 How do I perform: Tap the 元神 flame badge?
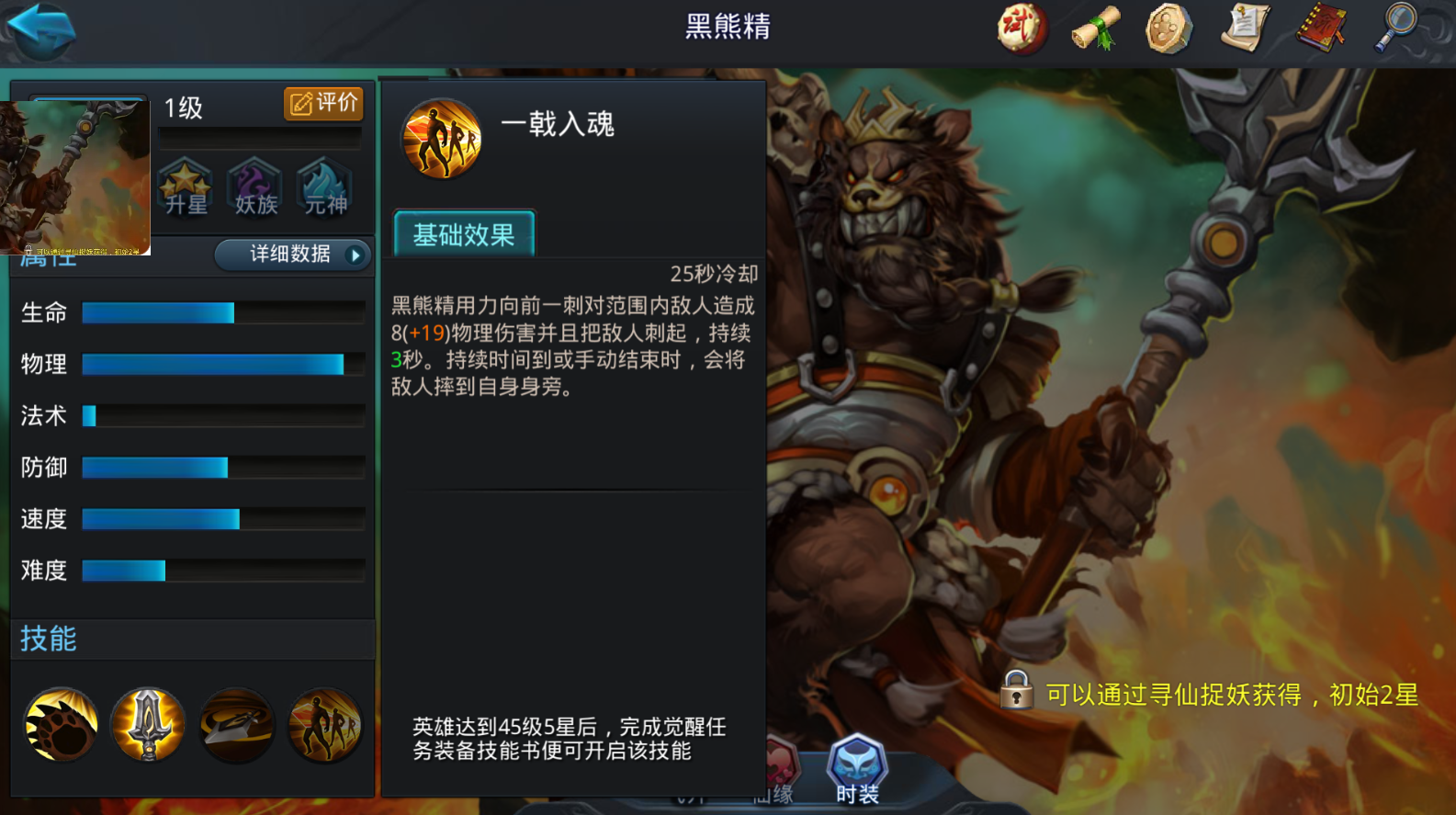(x=325, y=187)
